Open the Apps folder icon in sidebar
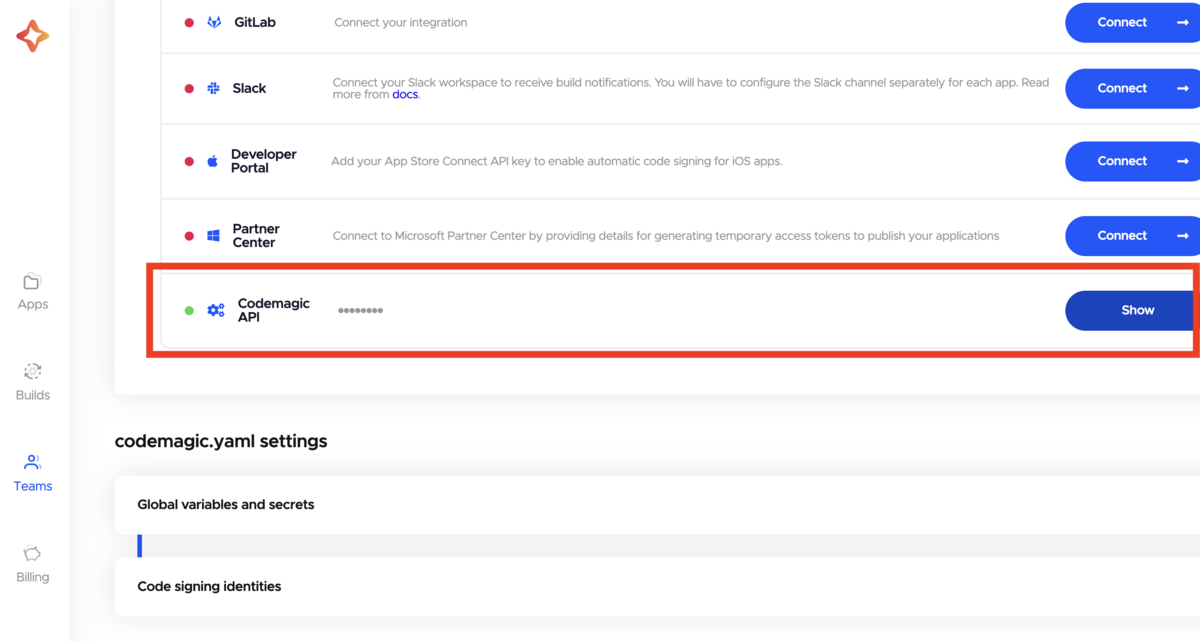This screenshot has height=641, width=1200. coord(32,281)
